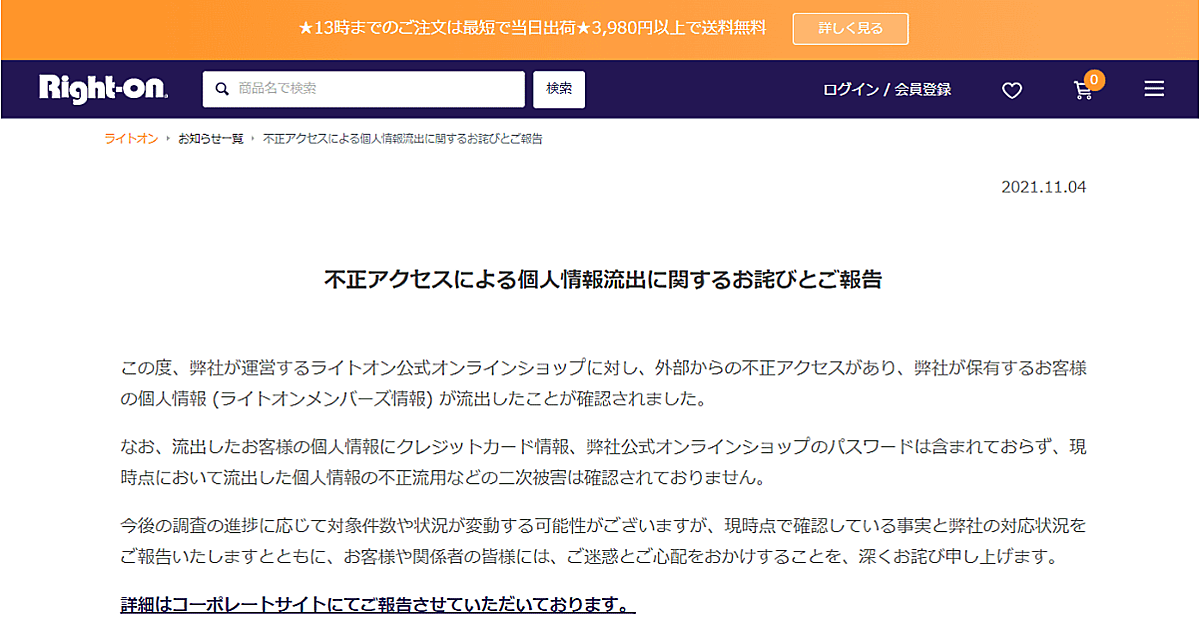Open ログイン / 会員登録

pyautogui.click(x=886, y=90)
